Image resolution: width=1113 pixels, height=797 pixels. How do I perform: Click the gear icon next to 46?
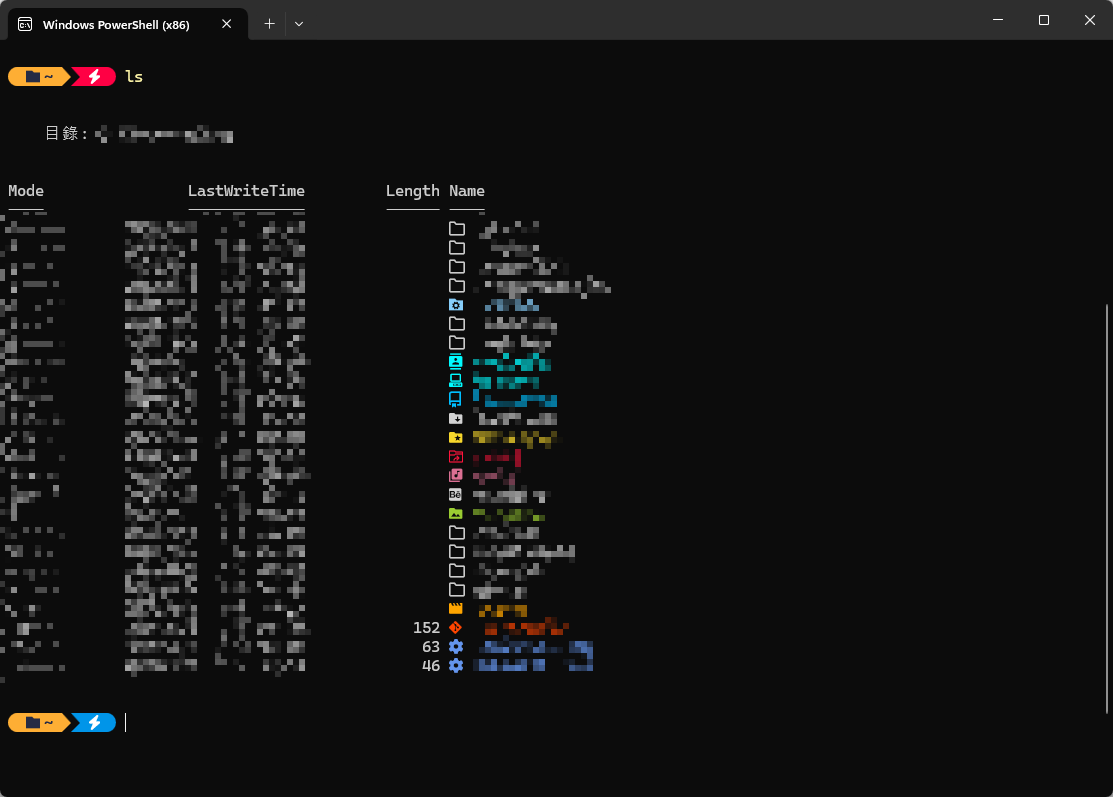[456, 666]
